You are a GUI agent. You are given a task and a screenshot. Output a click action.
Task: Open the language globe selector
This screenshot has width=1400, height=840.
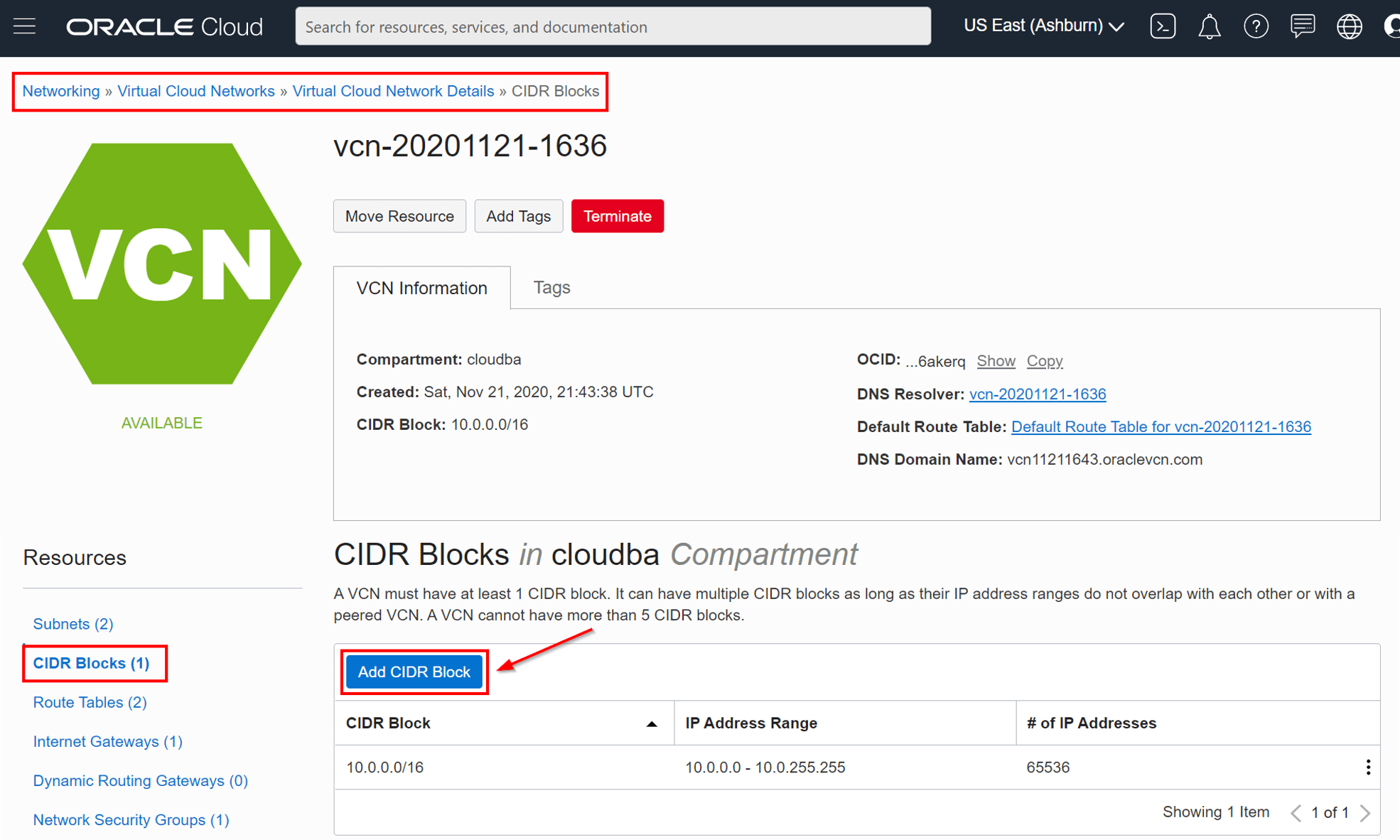click(x=1349, y=26)
